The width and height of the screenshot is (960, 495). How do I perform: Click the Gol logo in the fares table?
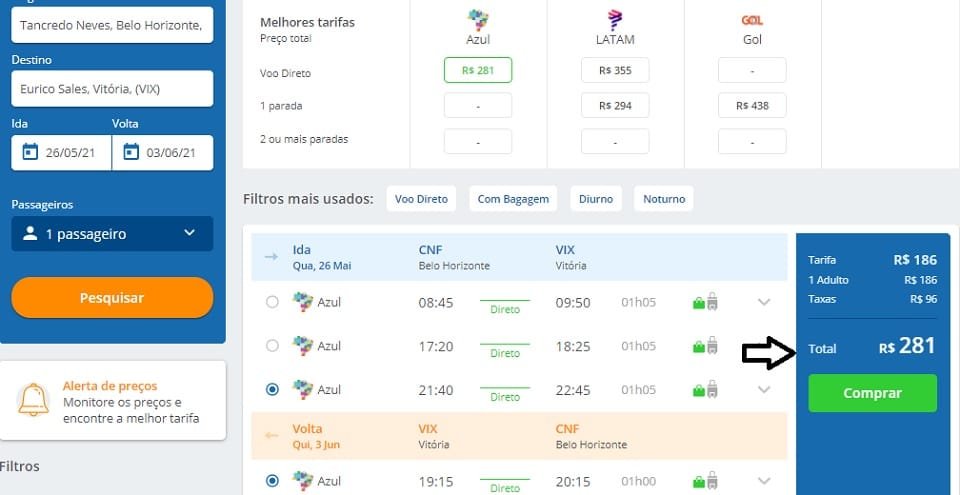click(752, 20)
